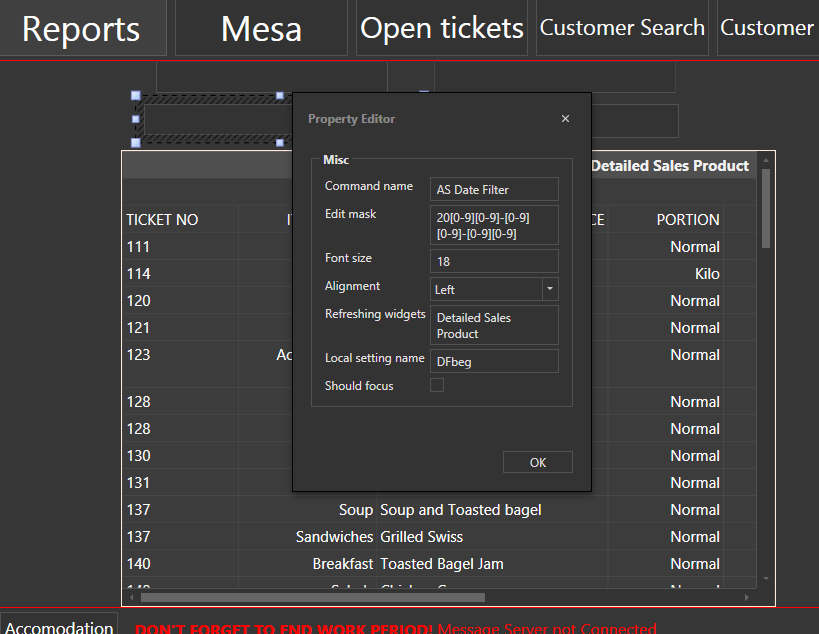Switch to the Mesa screen

261,28
